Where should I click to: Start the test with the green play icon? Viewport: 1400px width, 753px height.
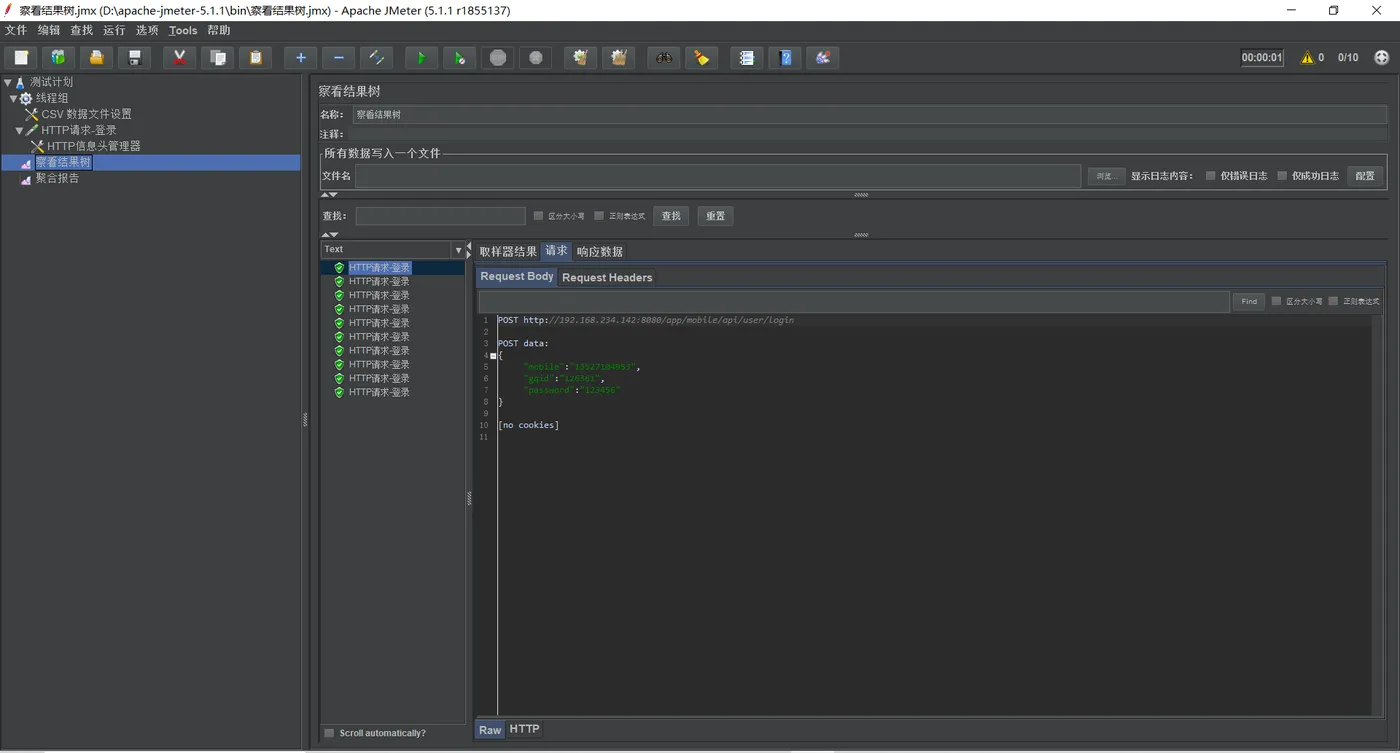[421, 58]
